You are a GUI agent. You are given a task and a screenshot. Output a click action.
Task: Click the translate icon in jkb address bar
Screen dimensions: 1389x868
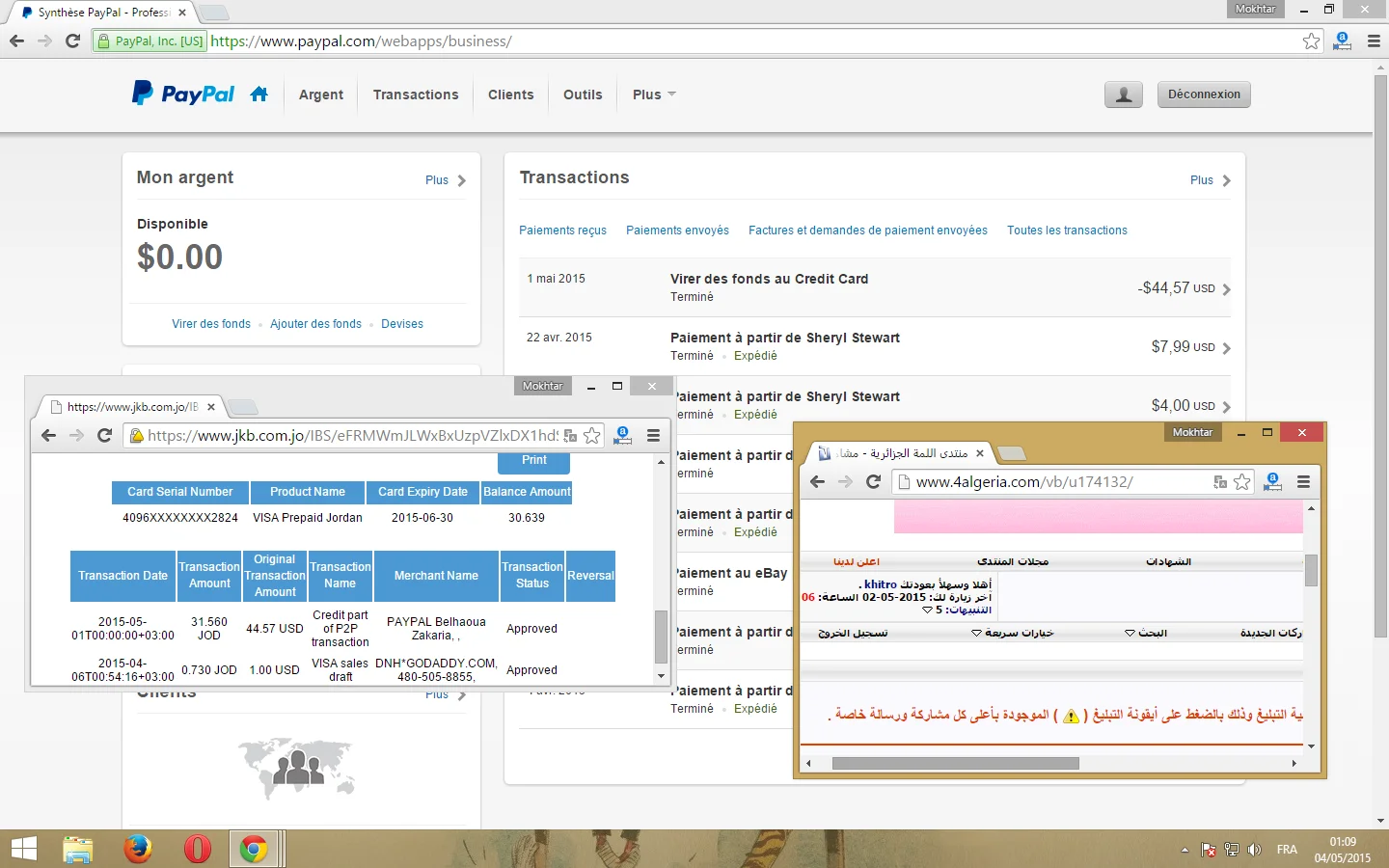coord(570,436)
